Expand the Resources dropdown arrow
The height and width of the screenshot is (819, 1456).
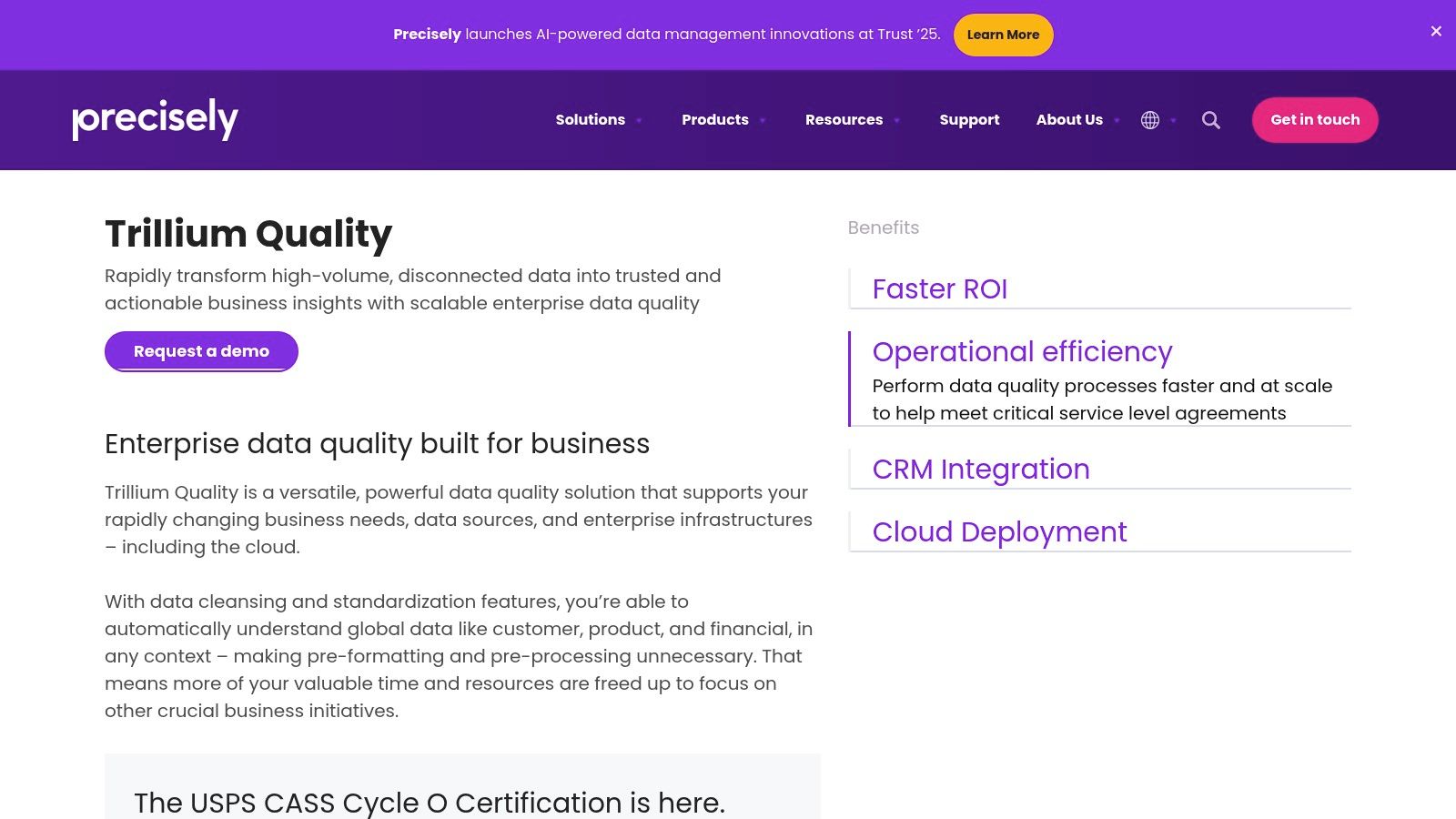[x=896, y=120]
